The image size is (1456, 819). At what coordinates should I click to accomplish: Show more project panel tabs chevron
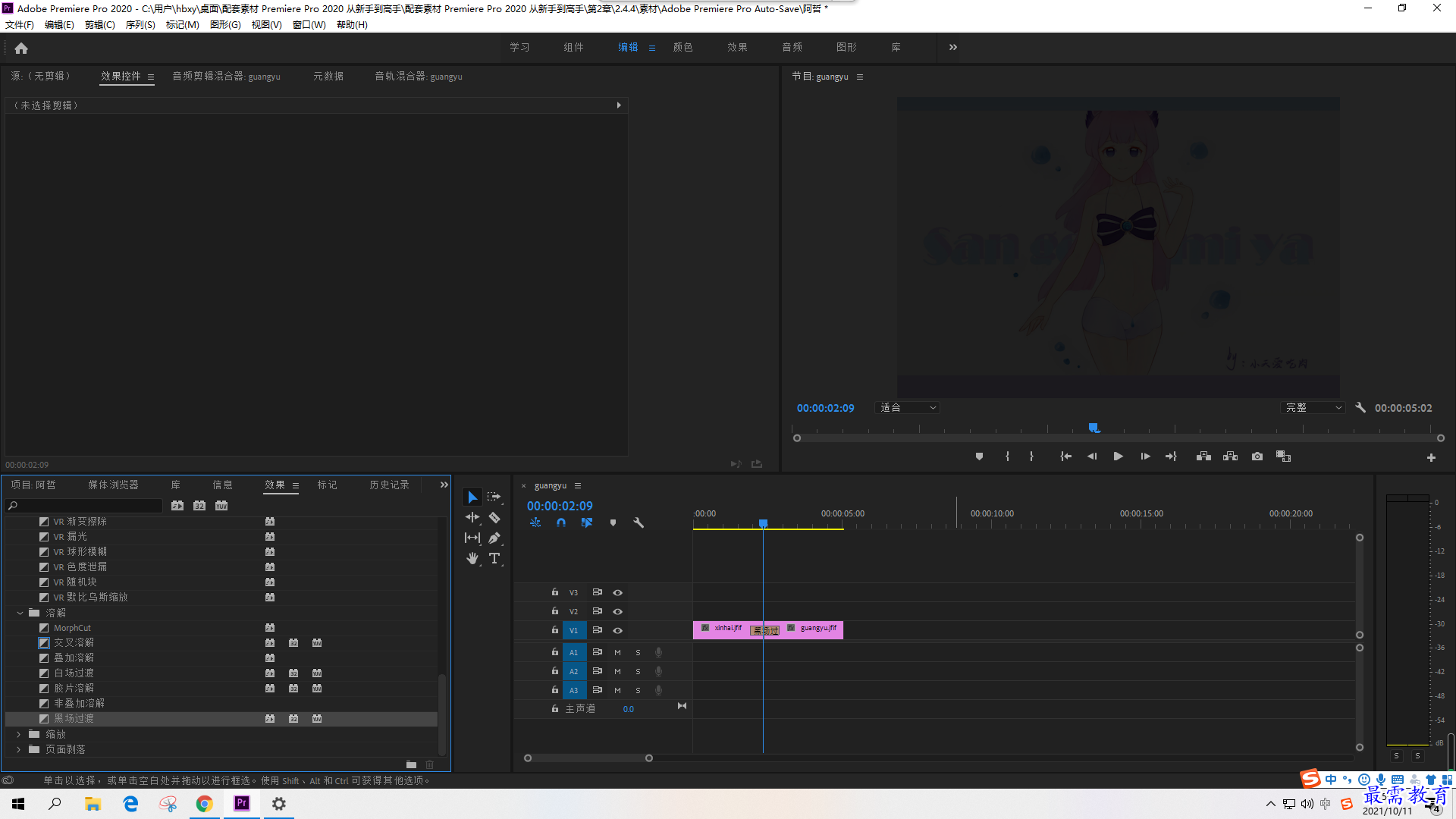pos(444,485)
